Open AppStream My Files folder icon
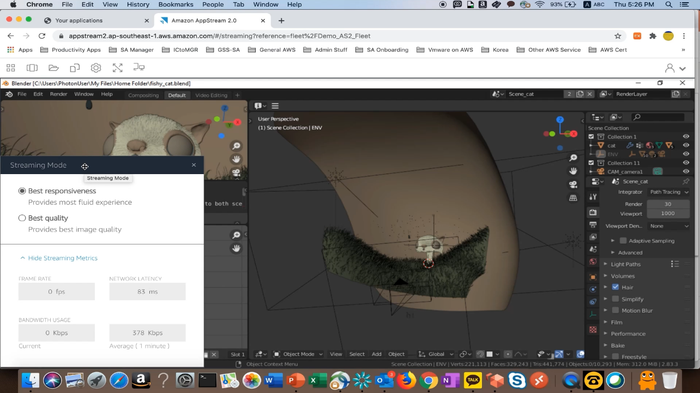Image resolution: width=700 pixels, height=393 pixels. pos(54,68)
